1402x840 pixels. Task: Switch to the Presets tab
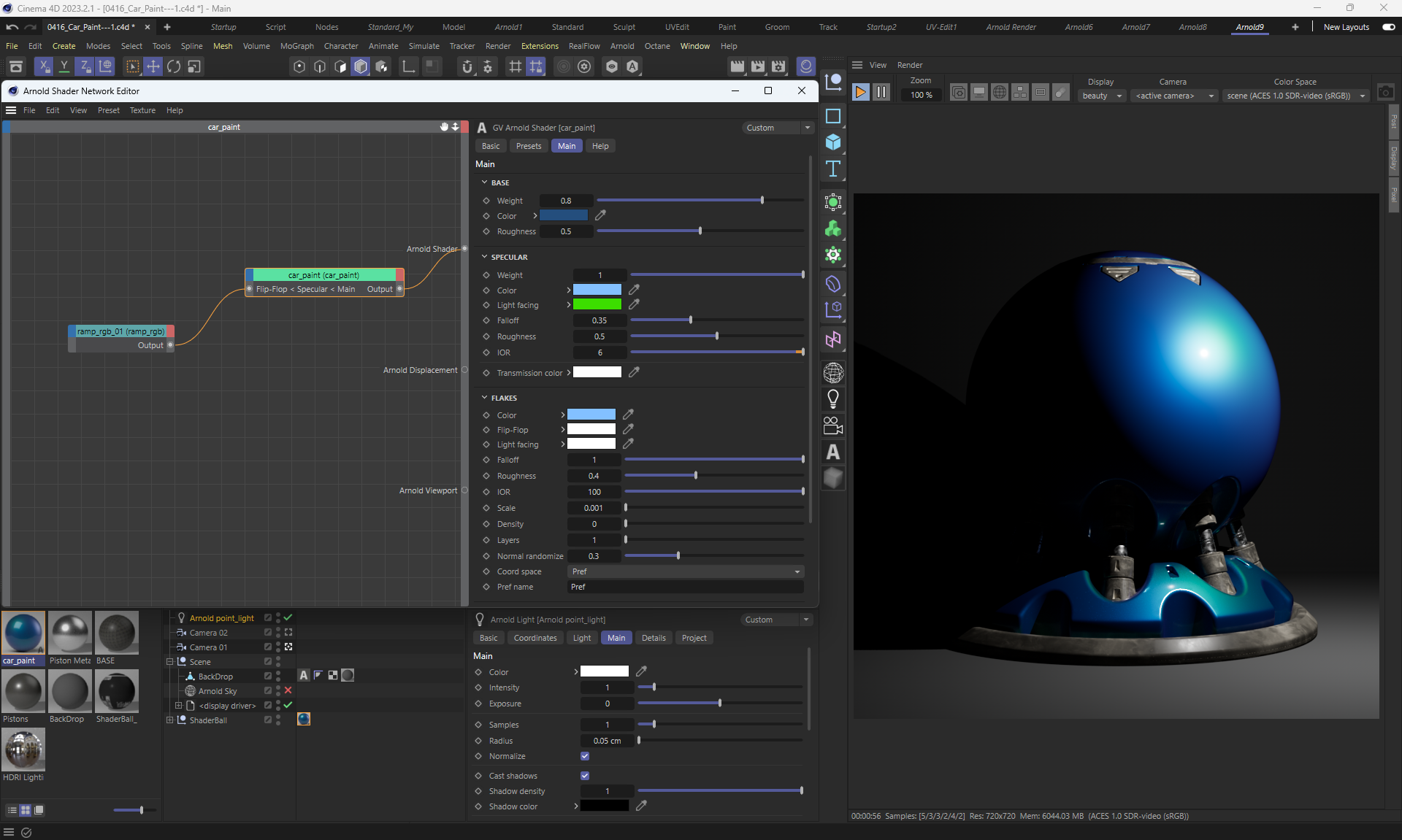tap(529, 146)
